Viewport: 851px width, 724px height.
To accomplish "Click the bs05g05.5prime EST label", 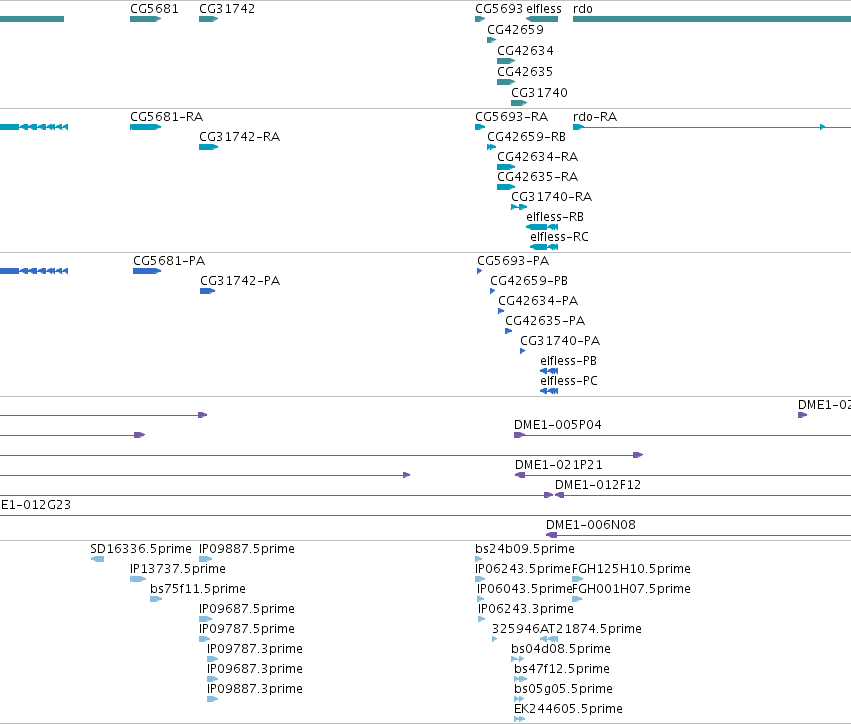I will pyautogui.click(x=563, y=690).
